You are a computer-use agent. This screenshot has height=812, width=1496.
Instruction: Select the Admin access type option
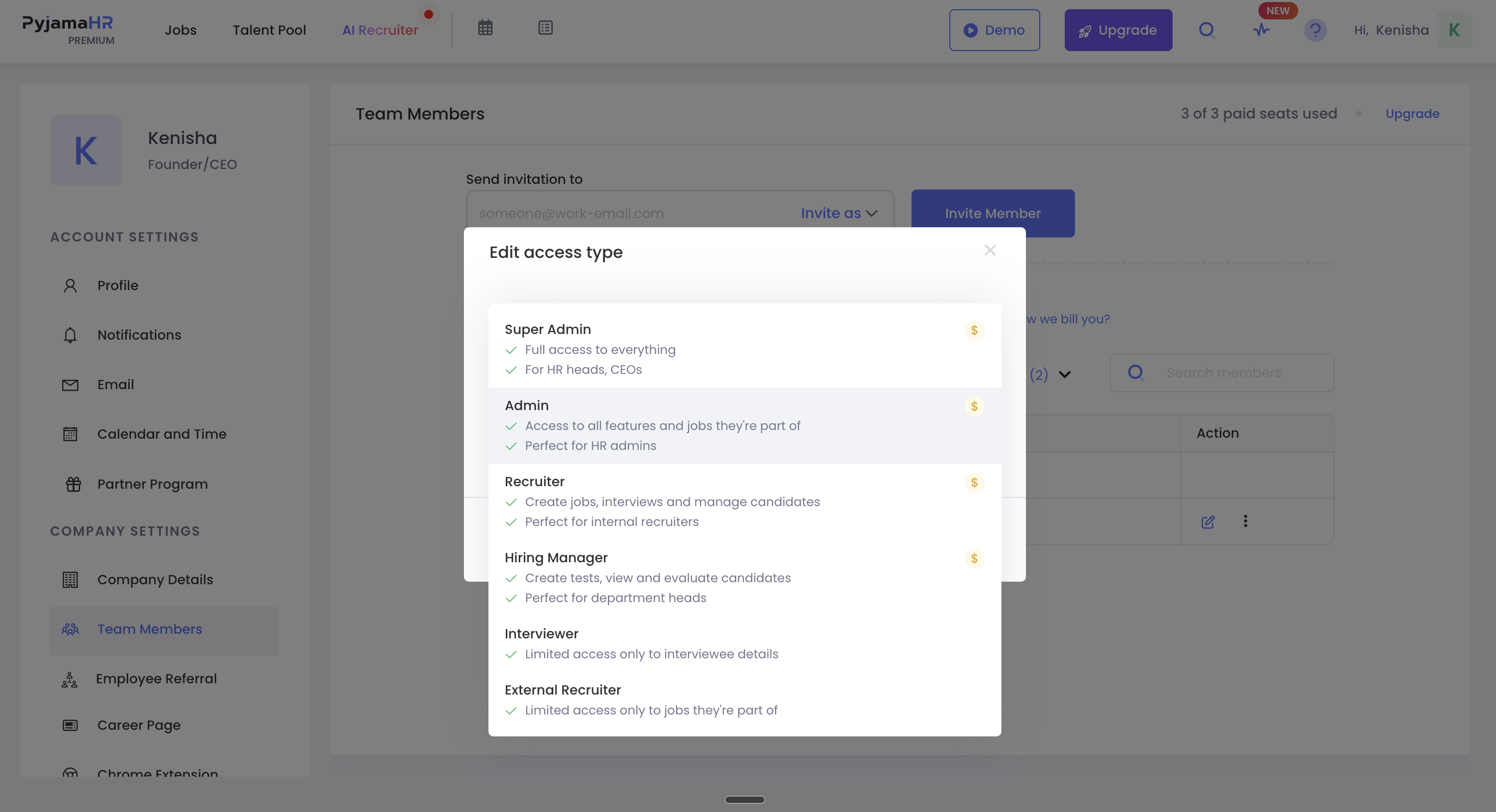(x=744, y=425)
